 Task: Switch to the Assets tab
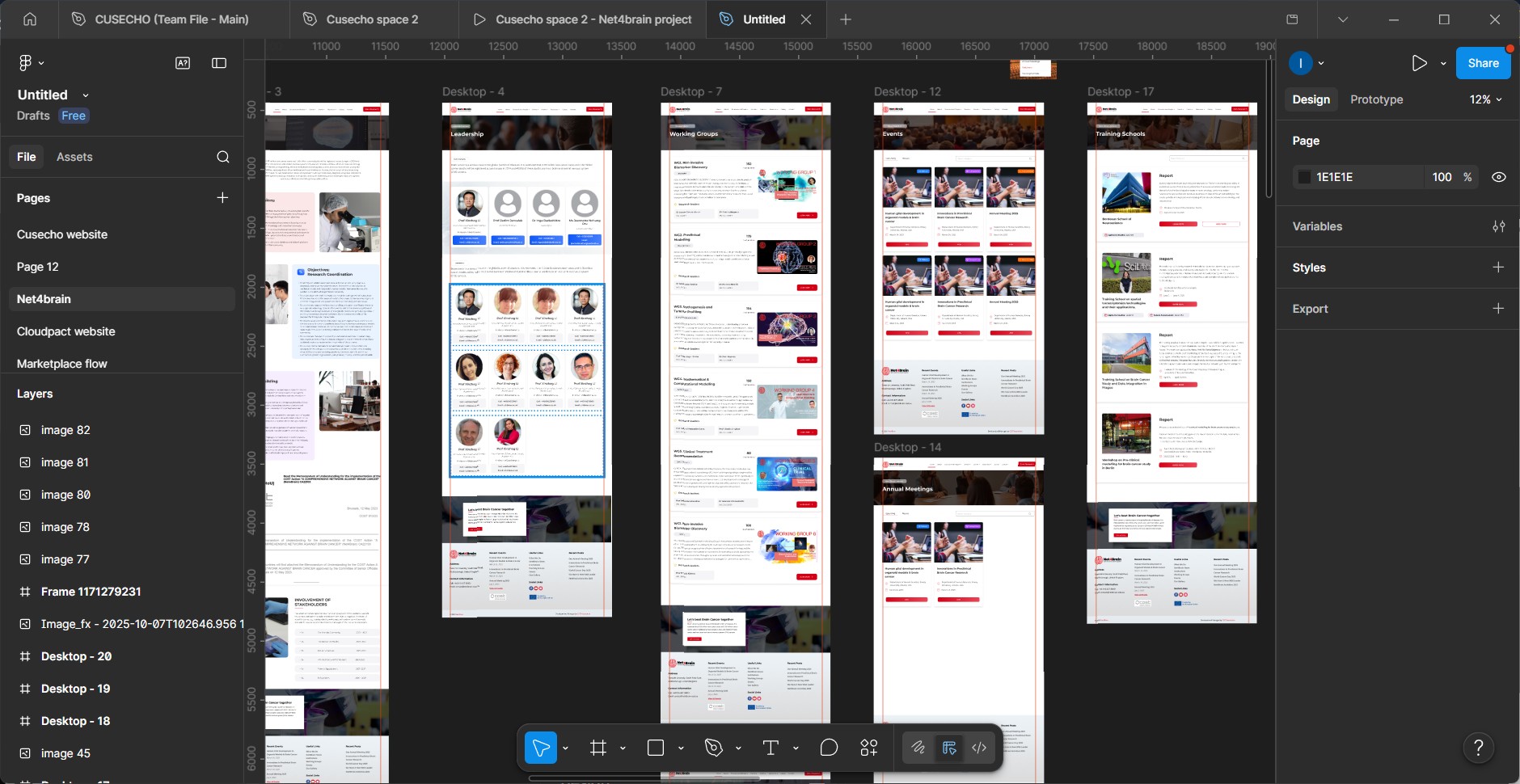74,157
